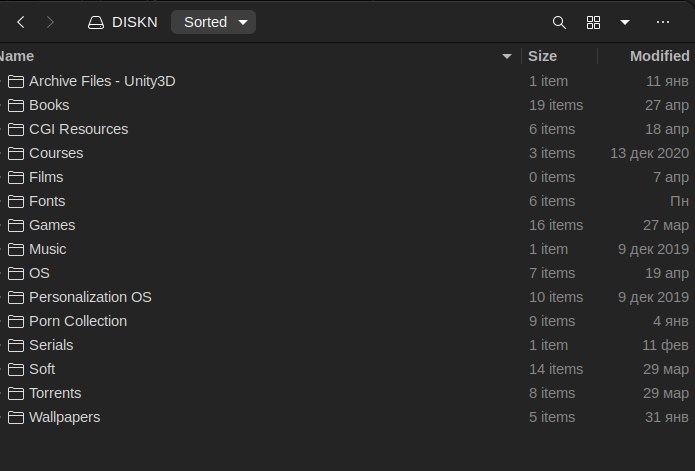Select the Archive Files - Unity3D folder icon
695x471 pixels.
point(16,82)
